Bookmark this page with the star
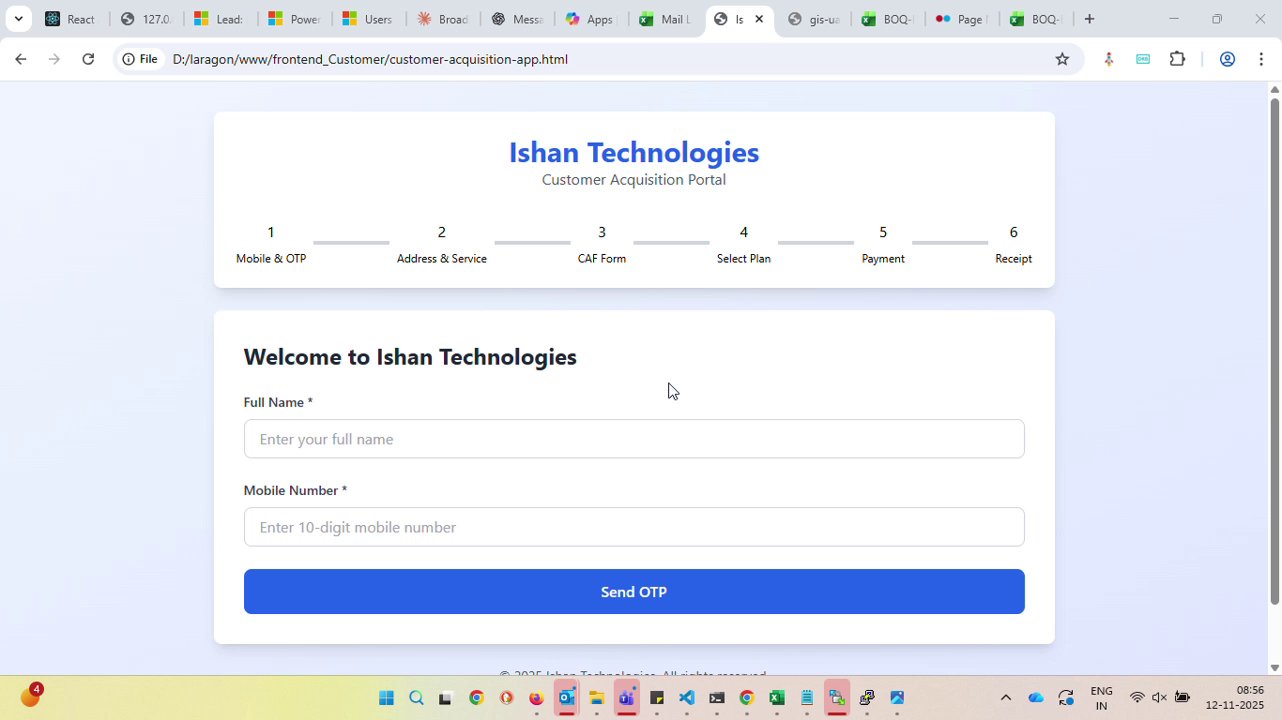 (x=1062, y=59)
